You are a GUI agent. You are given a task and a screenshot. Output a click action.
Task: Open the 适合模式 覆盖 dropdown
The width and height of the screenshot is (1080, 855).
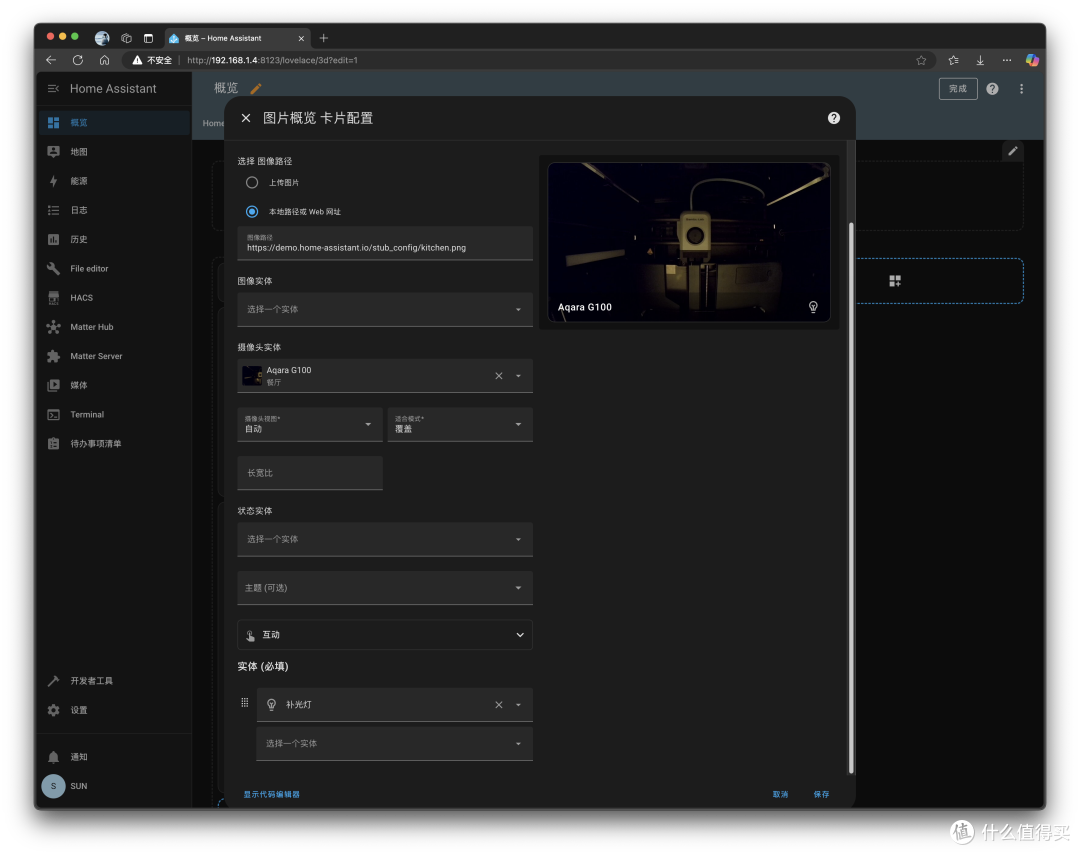[x=460, y=424]
